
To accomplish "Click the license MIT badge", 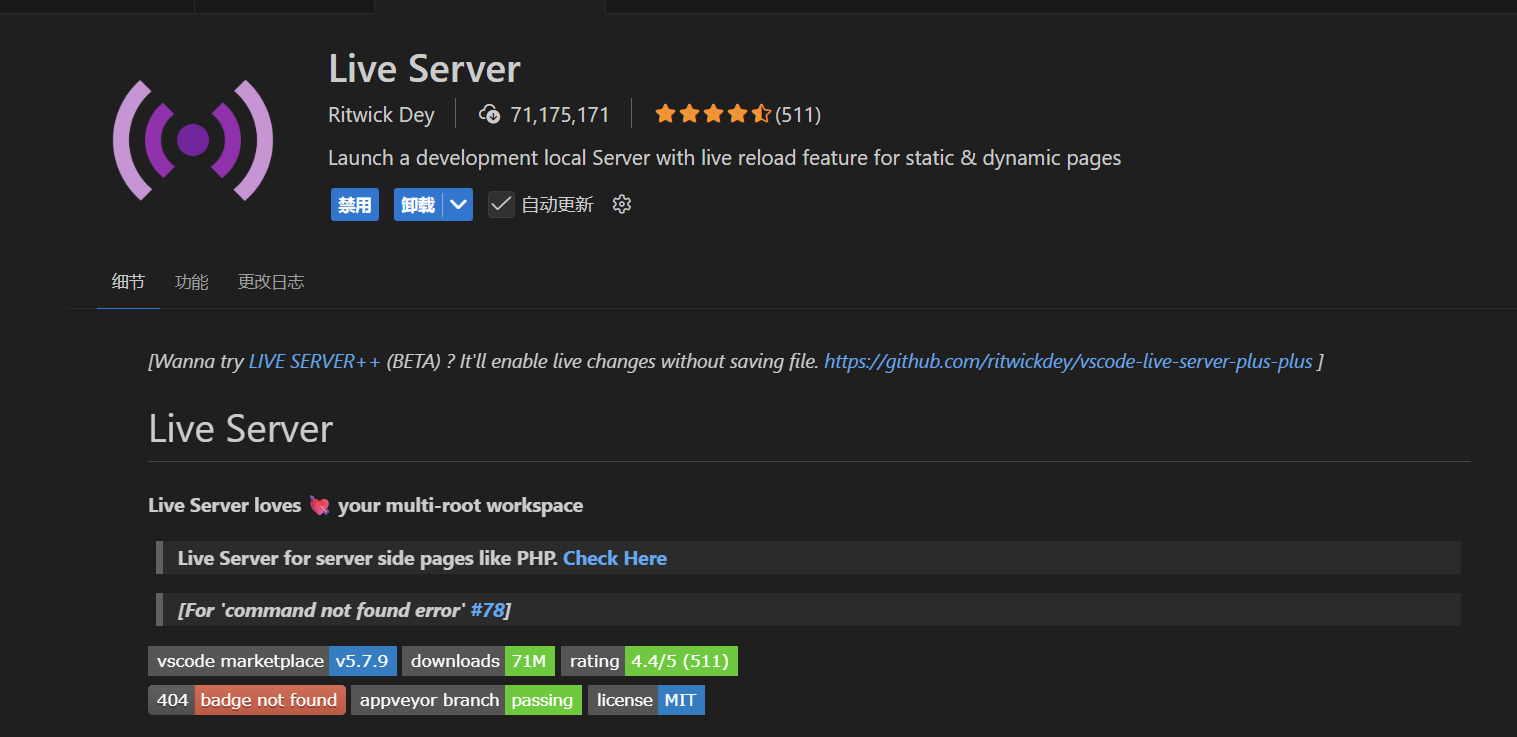I will tap(646, 700).
